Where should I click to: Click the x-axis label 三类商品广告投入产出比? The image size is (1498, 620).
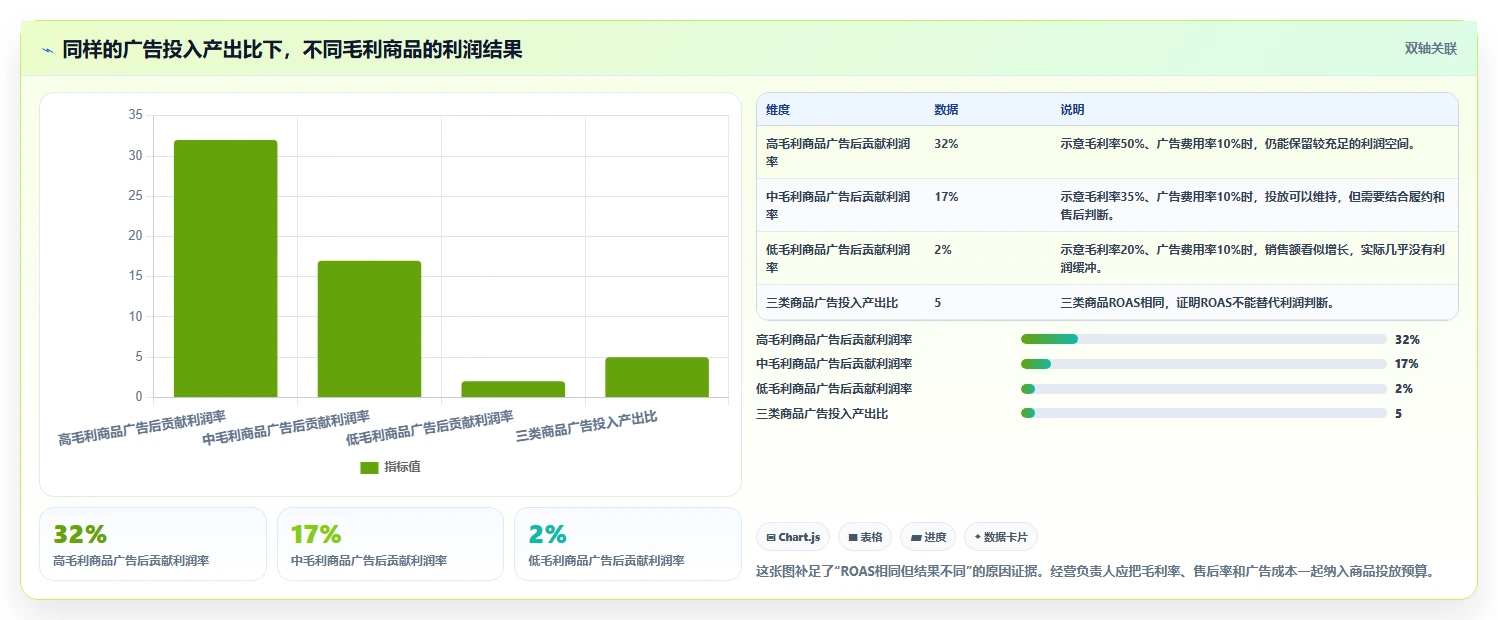click(586, 428)
